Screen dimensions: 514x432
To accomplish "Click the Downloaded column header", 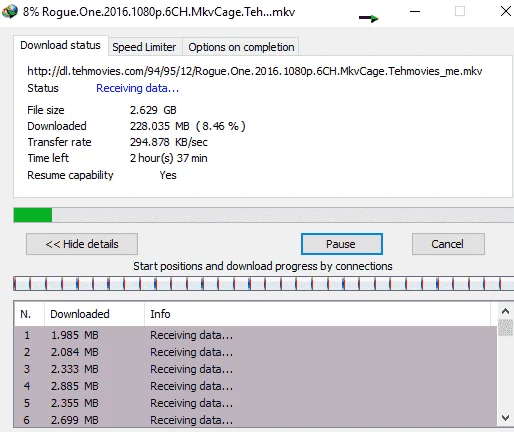I will 94,314.
